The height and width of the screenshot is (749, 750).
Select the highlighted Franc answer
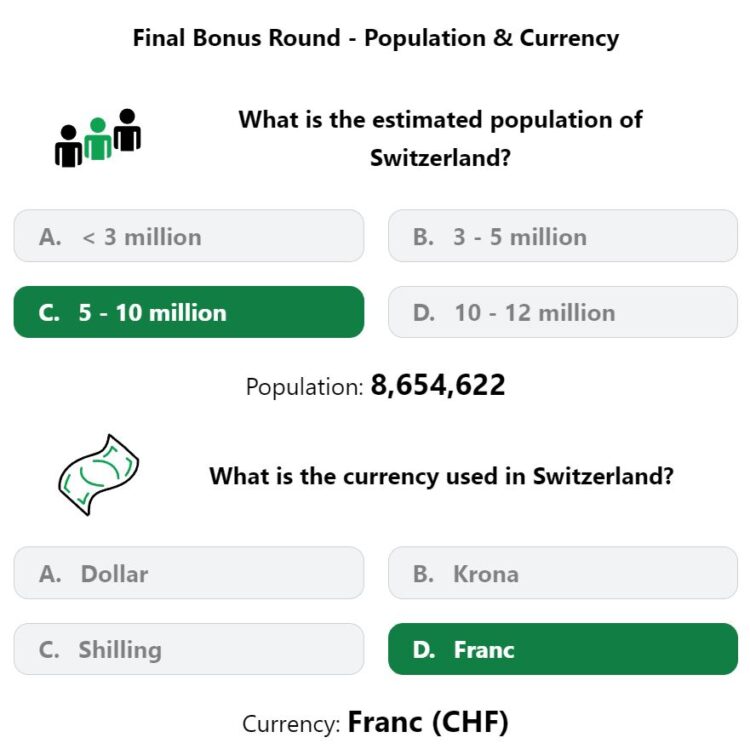[563, 649]
